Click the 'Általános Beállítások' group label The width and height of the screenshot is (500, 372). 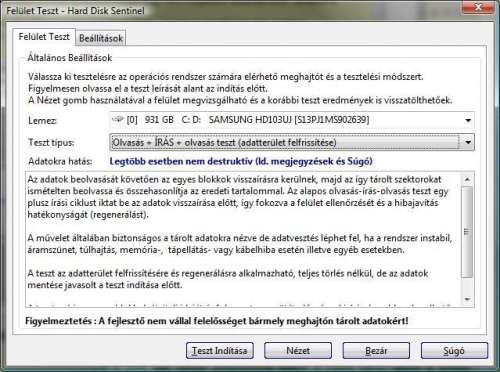point(70,58)
